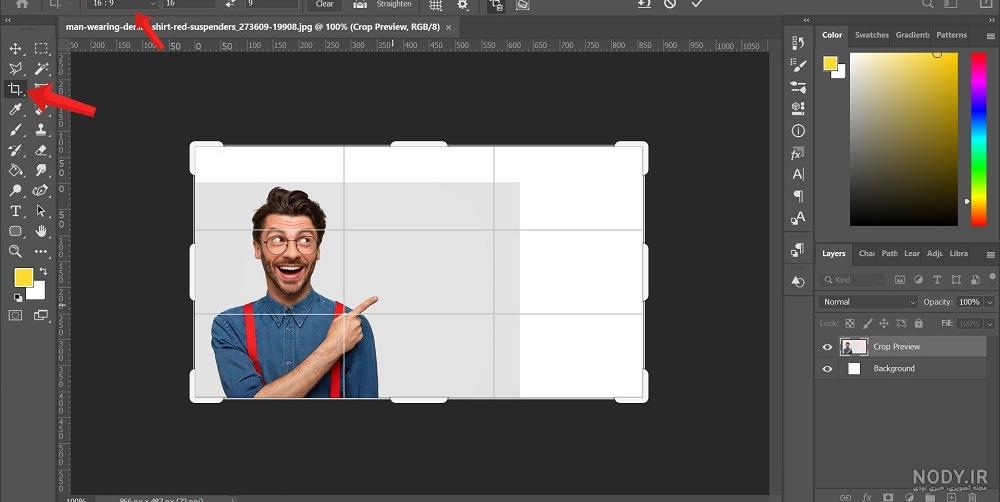Image resolution: width=1000 pixels, height=502 pixels.
Task: Switch to the Swatches tab
Action: 871,35
